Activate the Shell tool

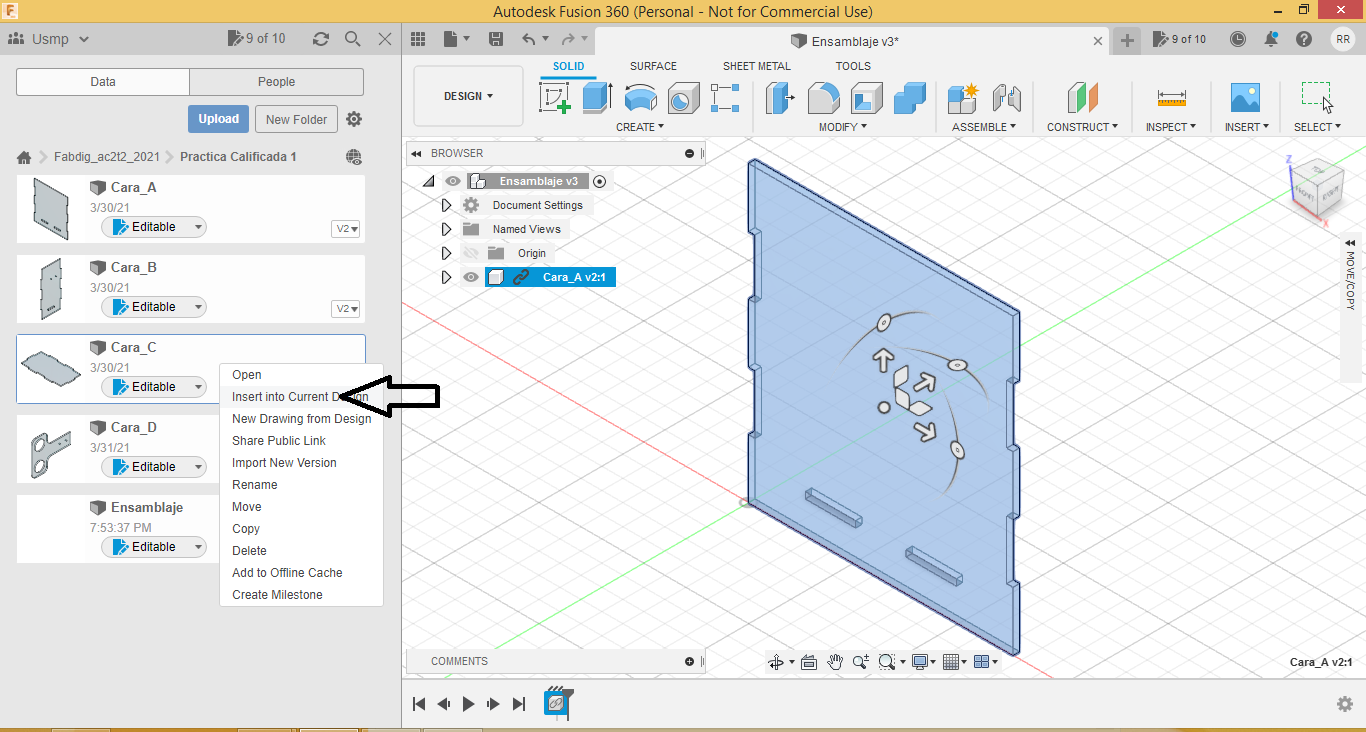point(867,98)
